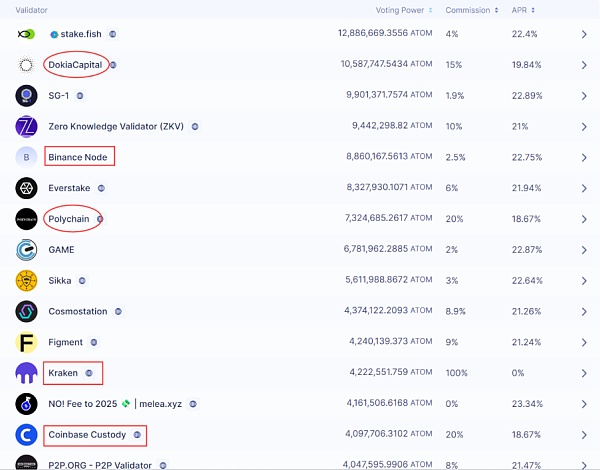Open the NO! Fee to 2025 melea.xyz validator

[x=116, y=404]
